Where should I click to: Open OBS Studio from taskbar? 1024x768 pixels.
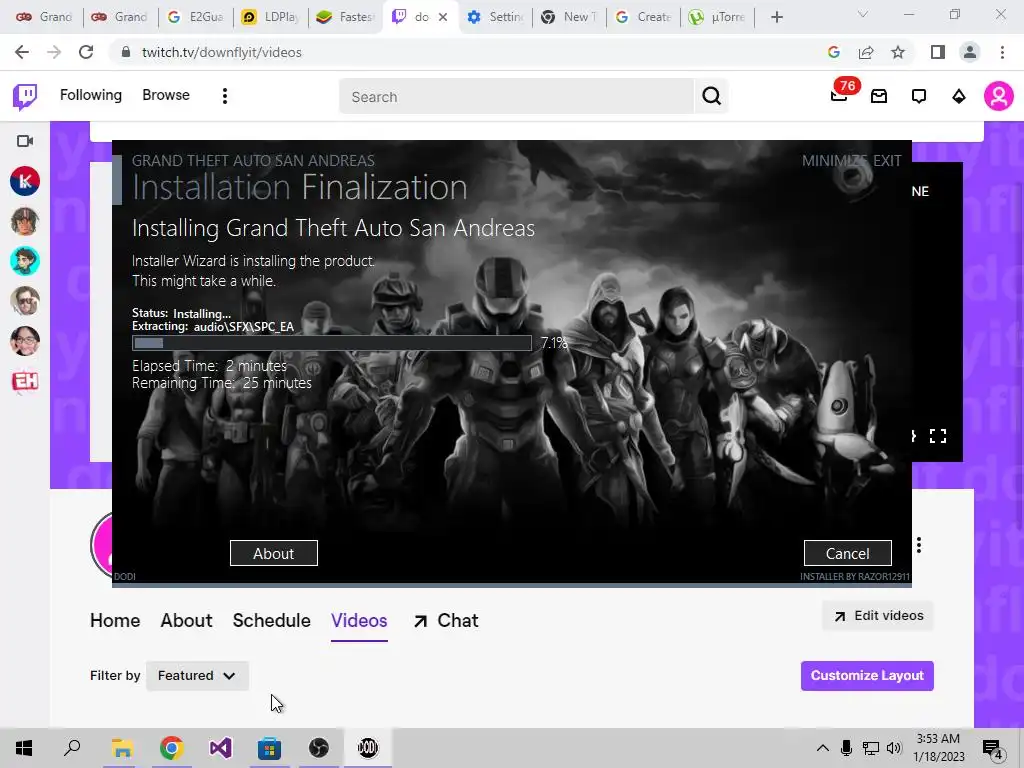(319, 748)
